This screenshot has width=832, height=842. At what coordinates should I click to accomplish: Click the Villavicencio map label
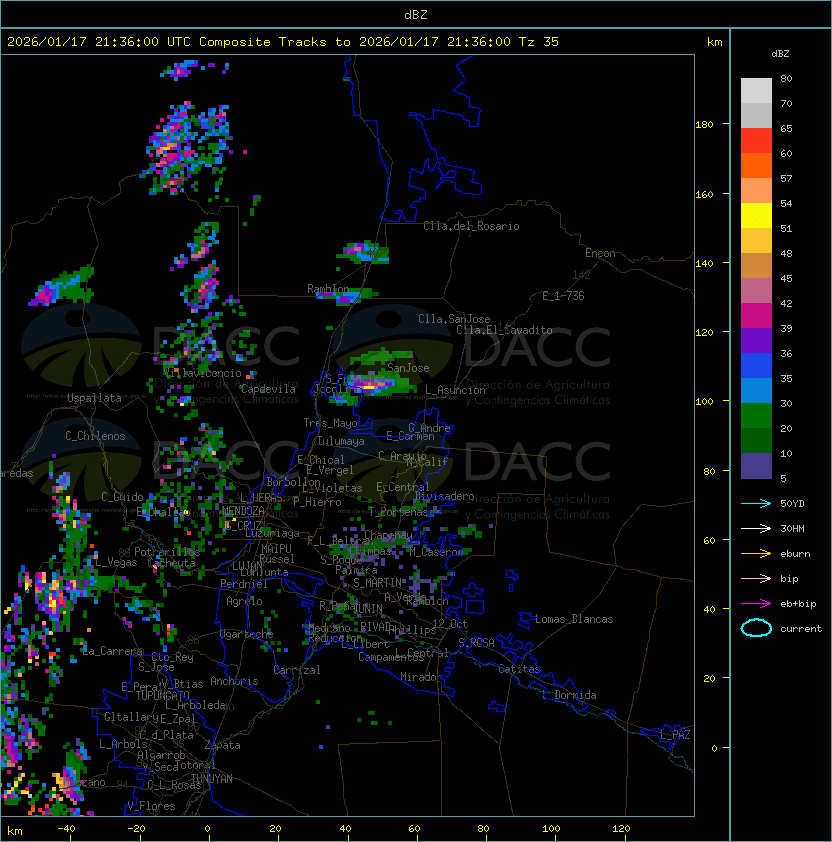[x=204, y=373]
